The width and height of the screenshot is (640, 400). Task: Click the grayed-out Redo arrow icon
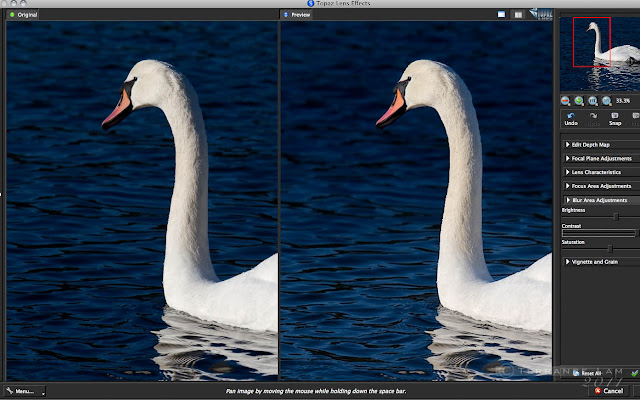(x=593, y=116)
